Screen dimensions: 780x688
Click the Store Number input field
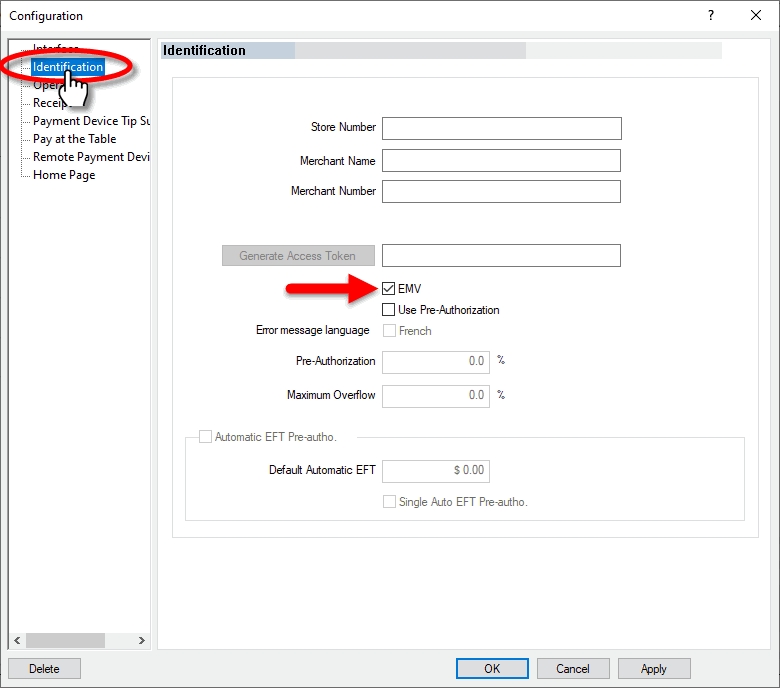501,128
